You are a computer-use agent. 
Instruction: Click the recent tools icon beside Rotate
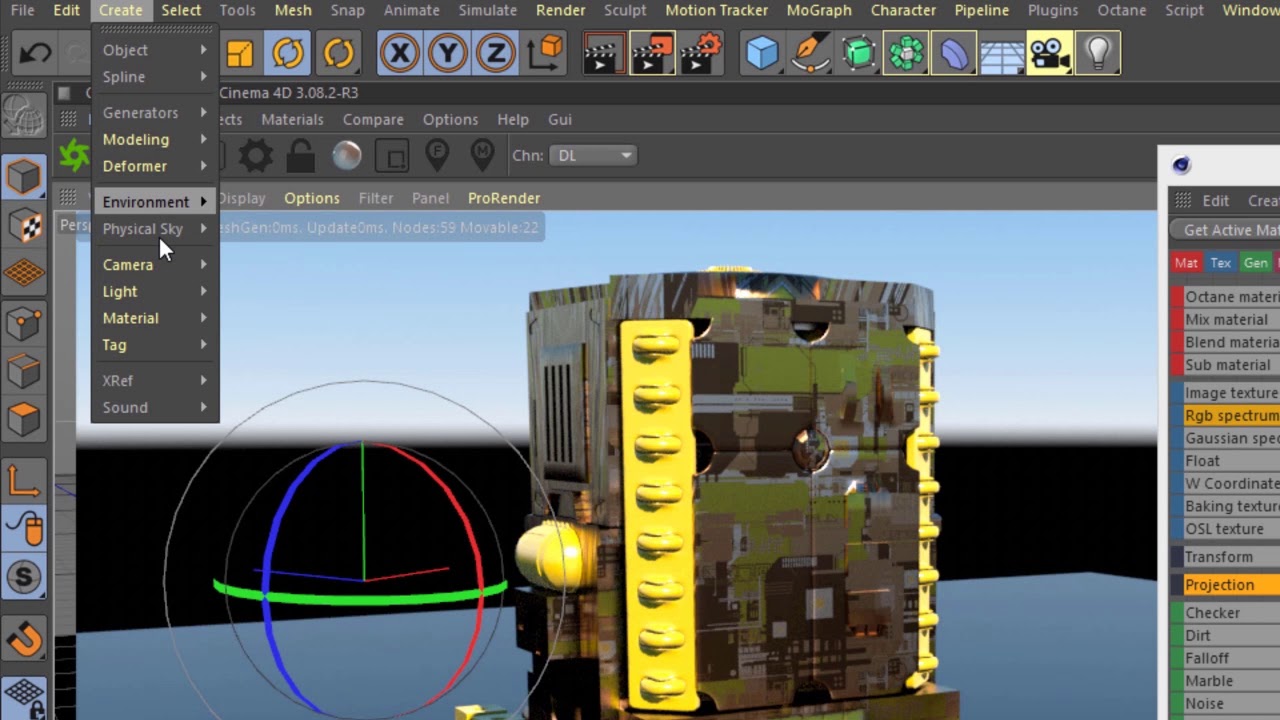pos(338,53)
